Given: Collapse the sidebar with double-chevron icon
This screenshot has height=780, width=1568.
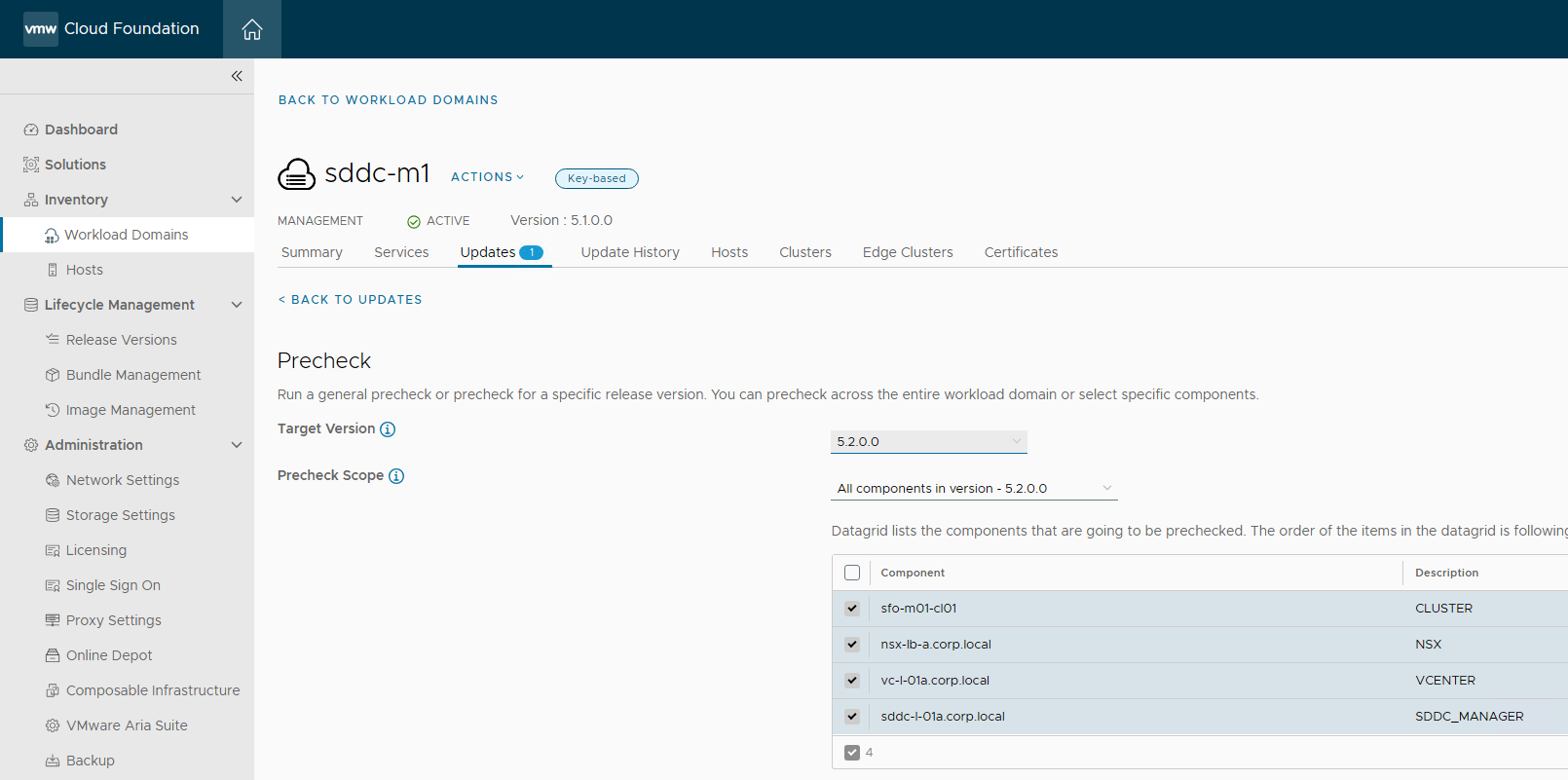Looking at the screenshot, I should pos(237,76).
